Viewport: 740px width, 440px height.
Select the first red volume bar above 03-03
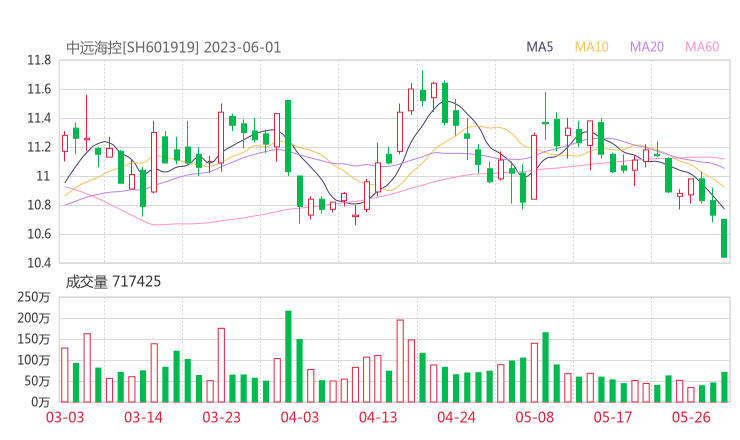coord(65,375)
